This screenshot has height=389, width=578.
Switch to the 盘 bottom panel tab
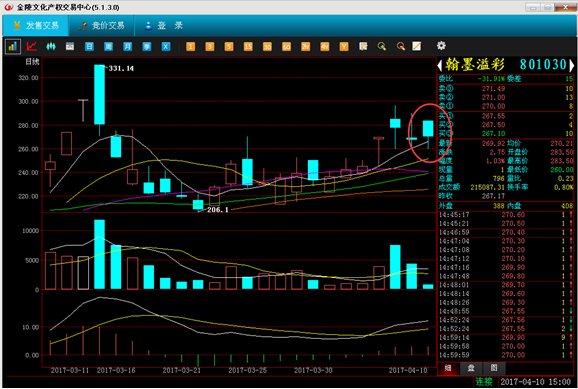click(x=471, y=368)
